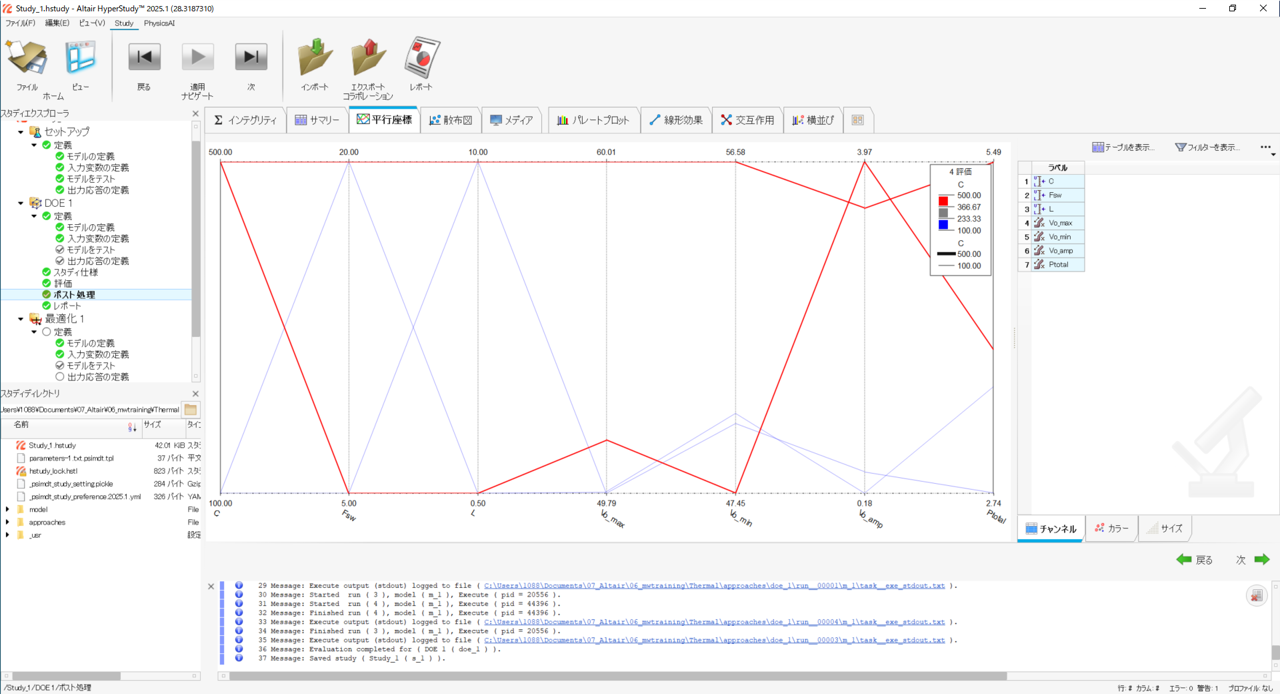Click the フィルターを表示 button
1280x694 pixels.
1207,147
